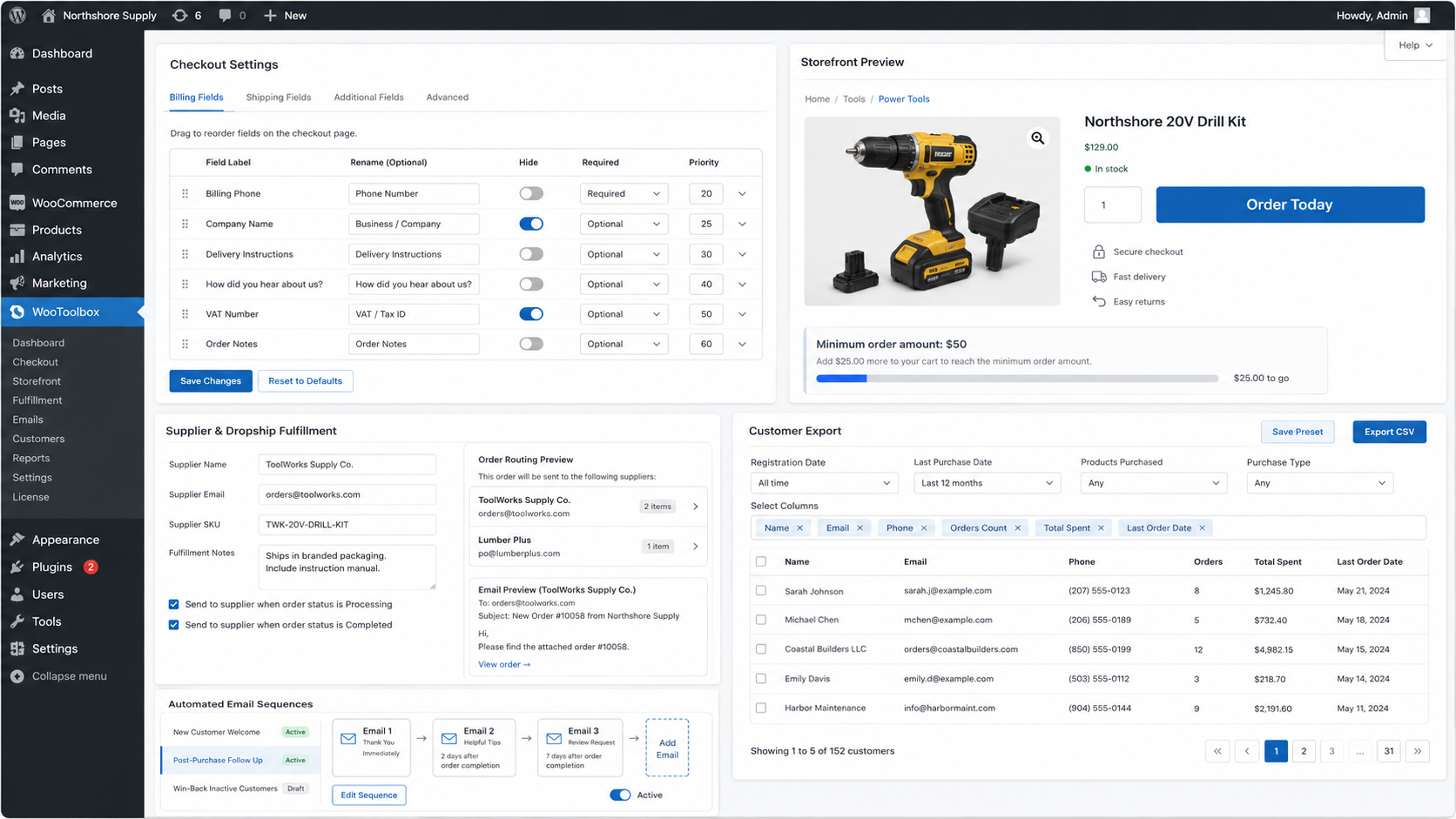Viewport: 1456px width, 819px height.
Task: Click the View order link
Action: [x=504, y=665]
